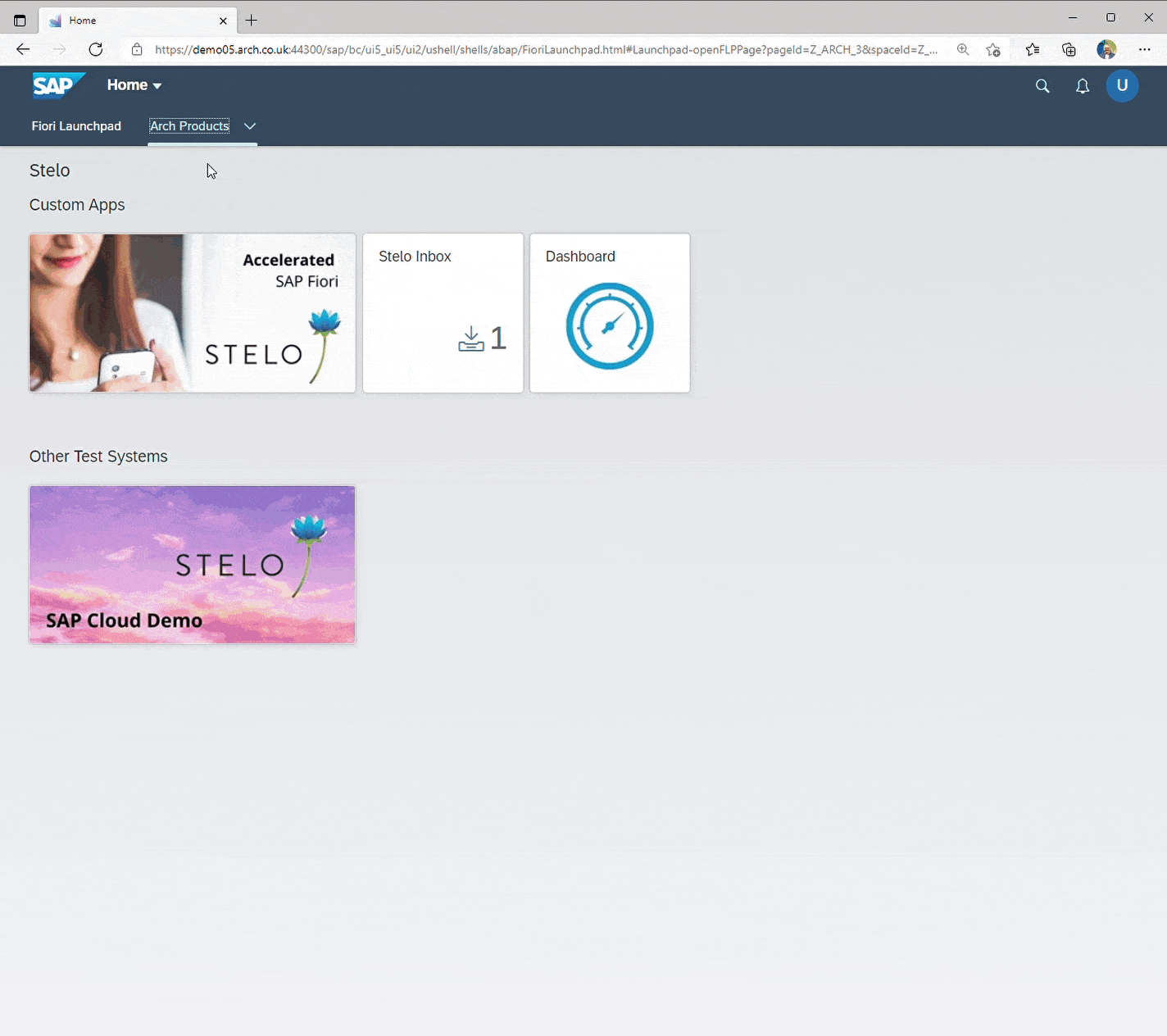Screen dimensions: 1167x1036
Task: Expand the Arch Products chevron
Action: (250, 126)
